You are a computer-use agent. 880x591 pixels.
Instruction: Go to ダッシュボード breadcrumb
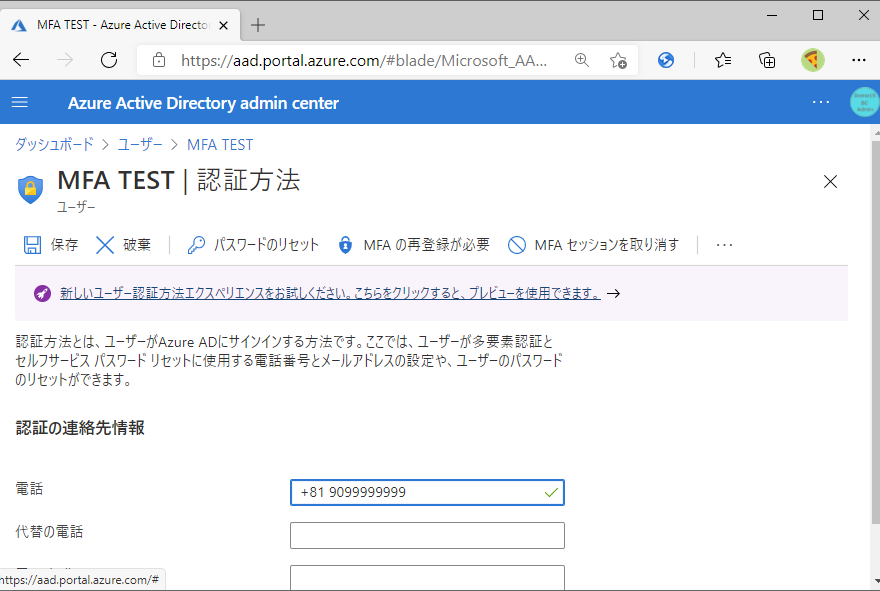pyautogui.click(x=54, y=145)
